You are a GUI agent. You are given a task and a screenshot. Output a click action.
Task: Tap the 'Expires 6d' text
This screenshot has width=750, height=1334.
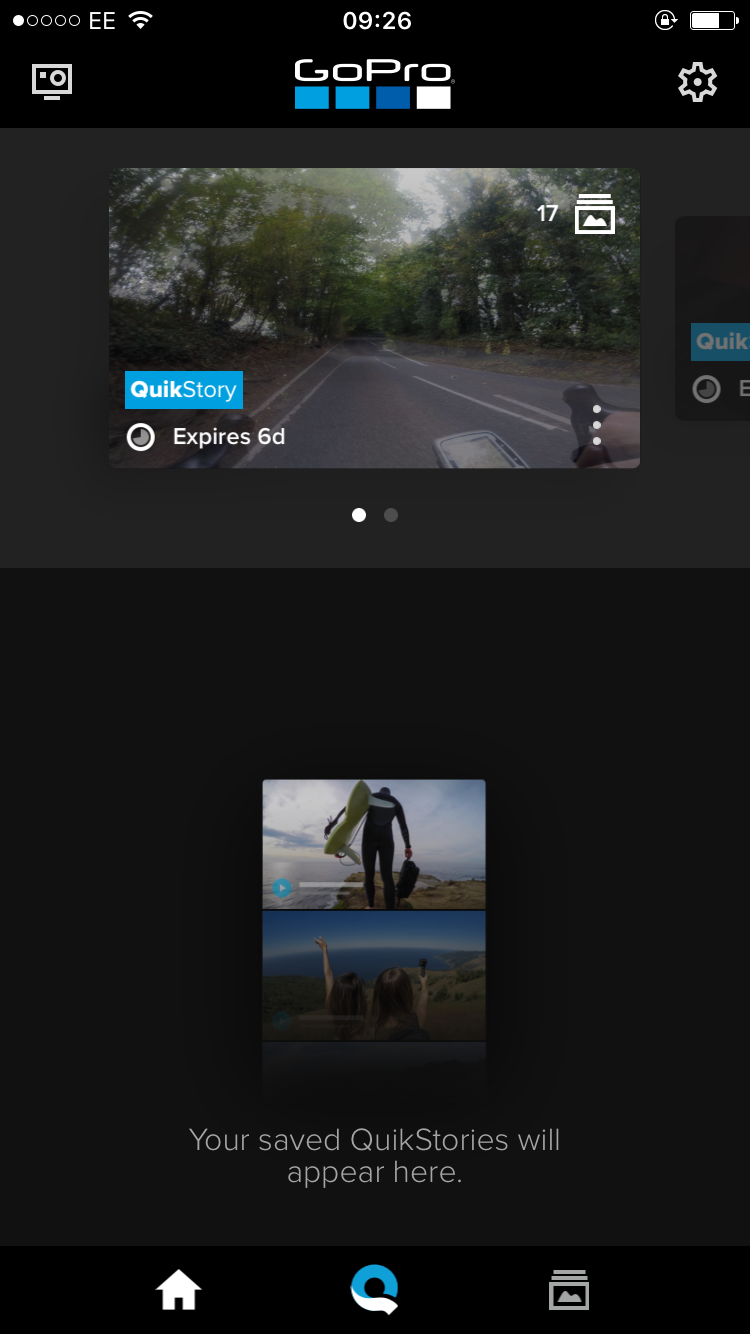[x=229, y=437]
